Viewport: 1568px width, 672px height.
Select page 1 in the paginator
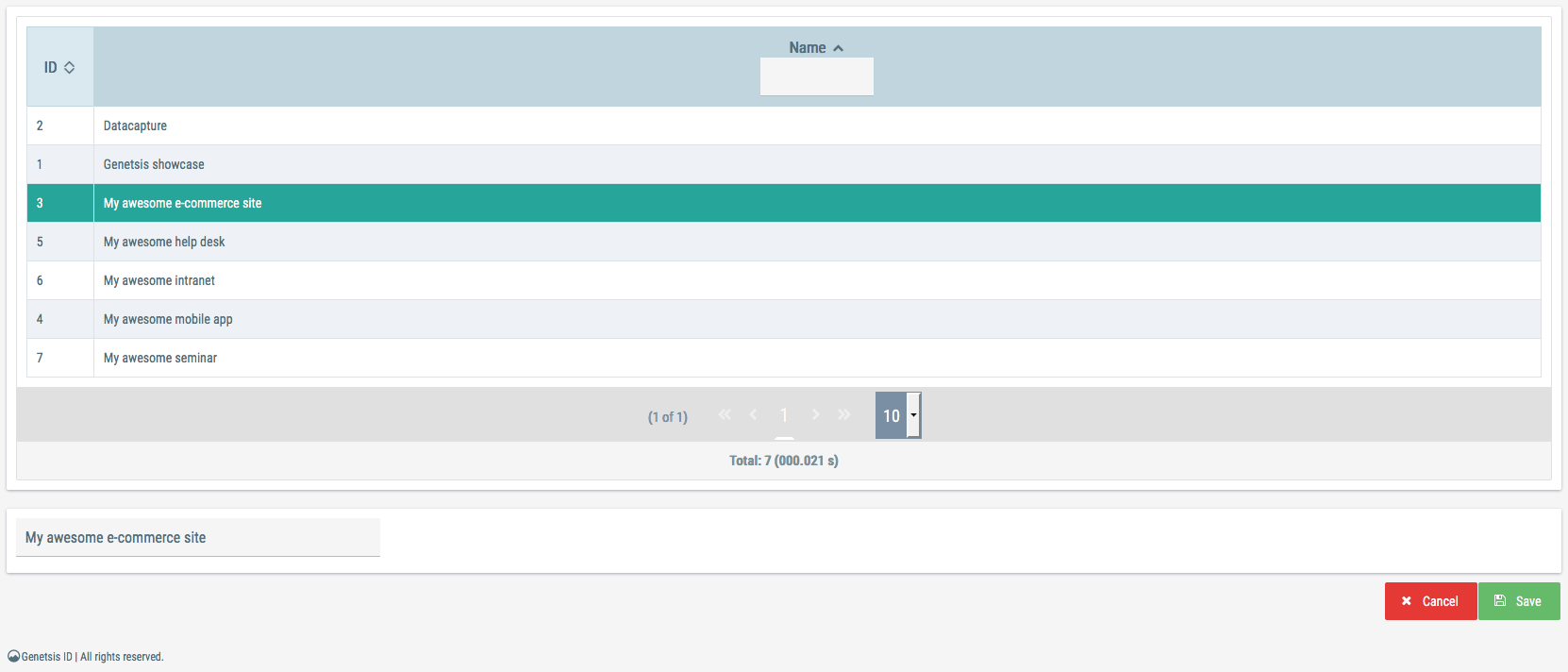pos(784,415)
